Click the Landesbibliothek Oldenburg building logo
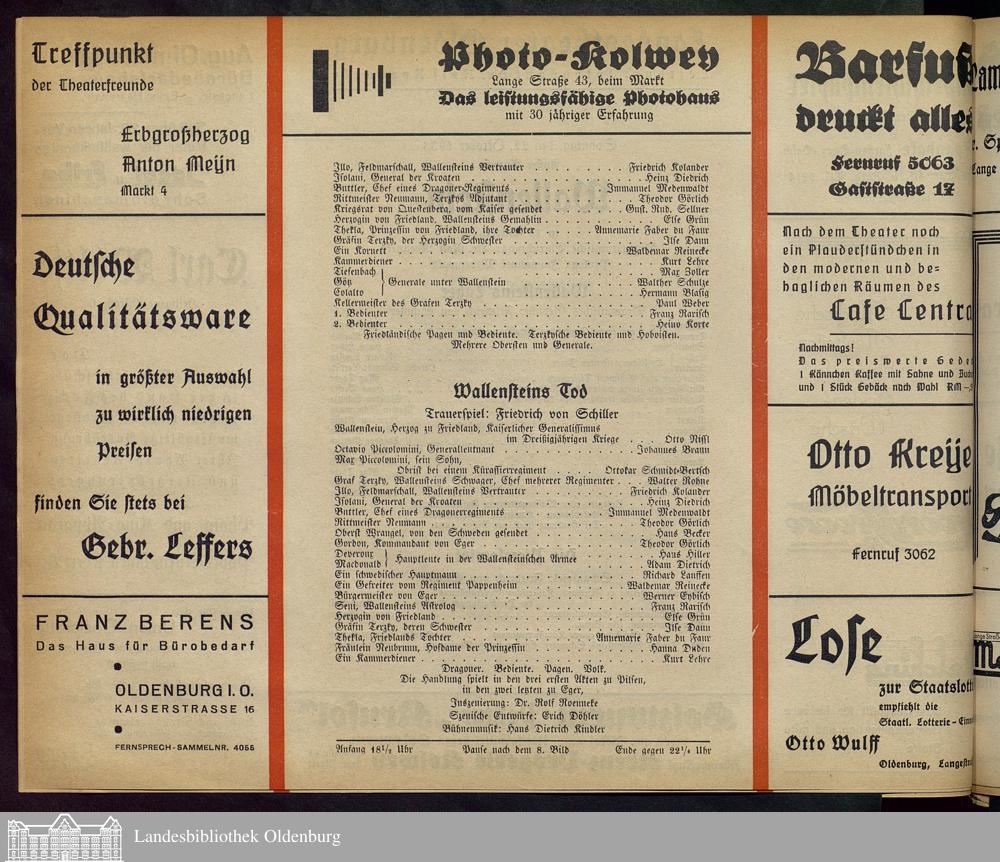Viewport: 1000px width, 862px height. coord(66,837)
